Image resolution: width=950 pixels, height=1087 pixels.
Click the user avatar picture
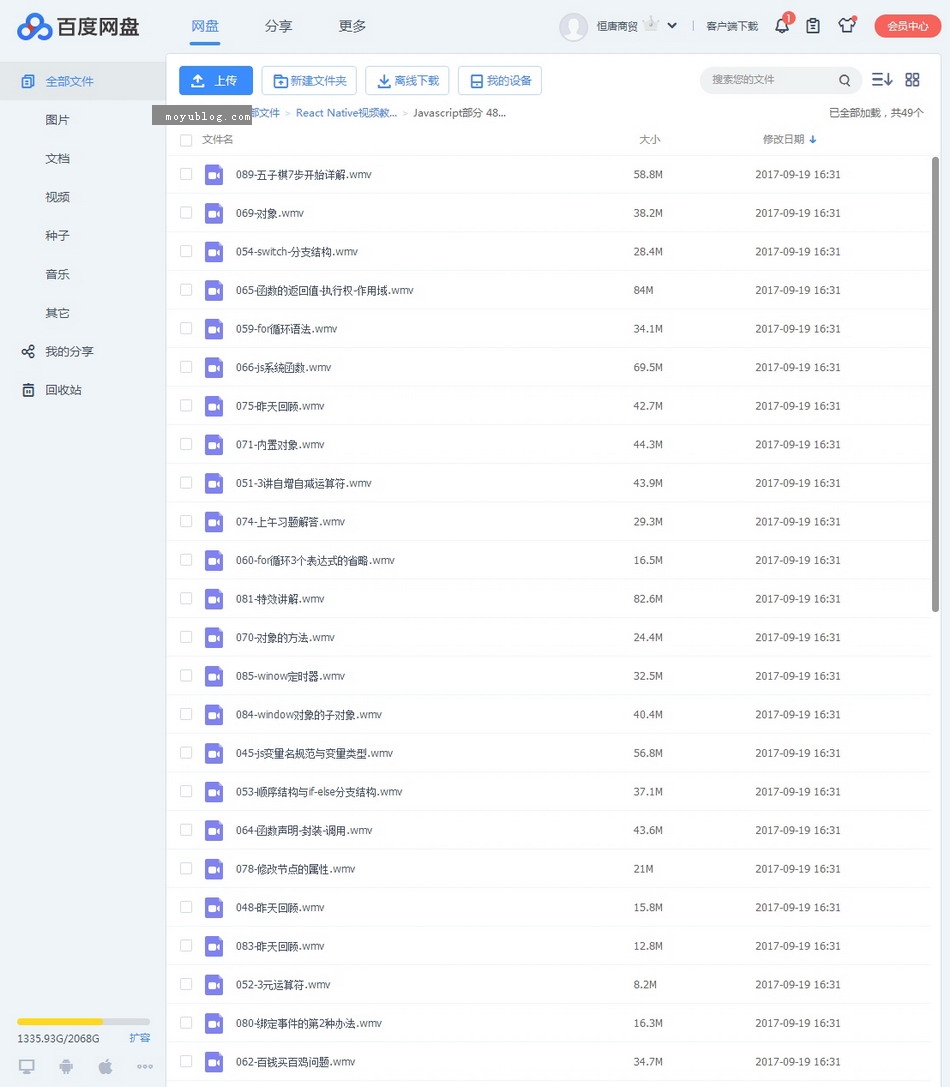pos(573,26)
